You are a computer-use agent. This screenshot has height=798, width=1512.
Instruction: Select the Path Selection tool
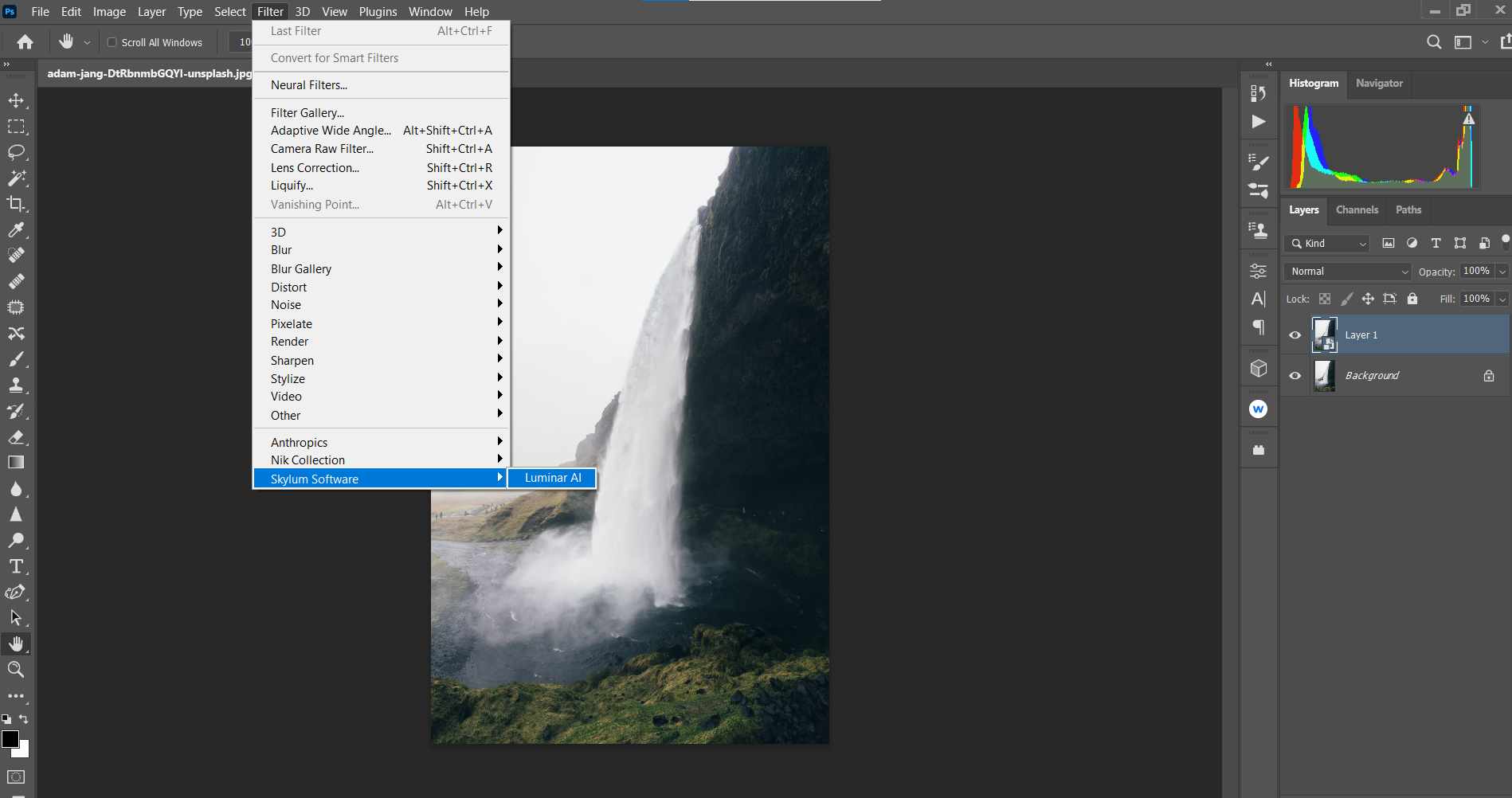[16, 618]
